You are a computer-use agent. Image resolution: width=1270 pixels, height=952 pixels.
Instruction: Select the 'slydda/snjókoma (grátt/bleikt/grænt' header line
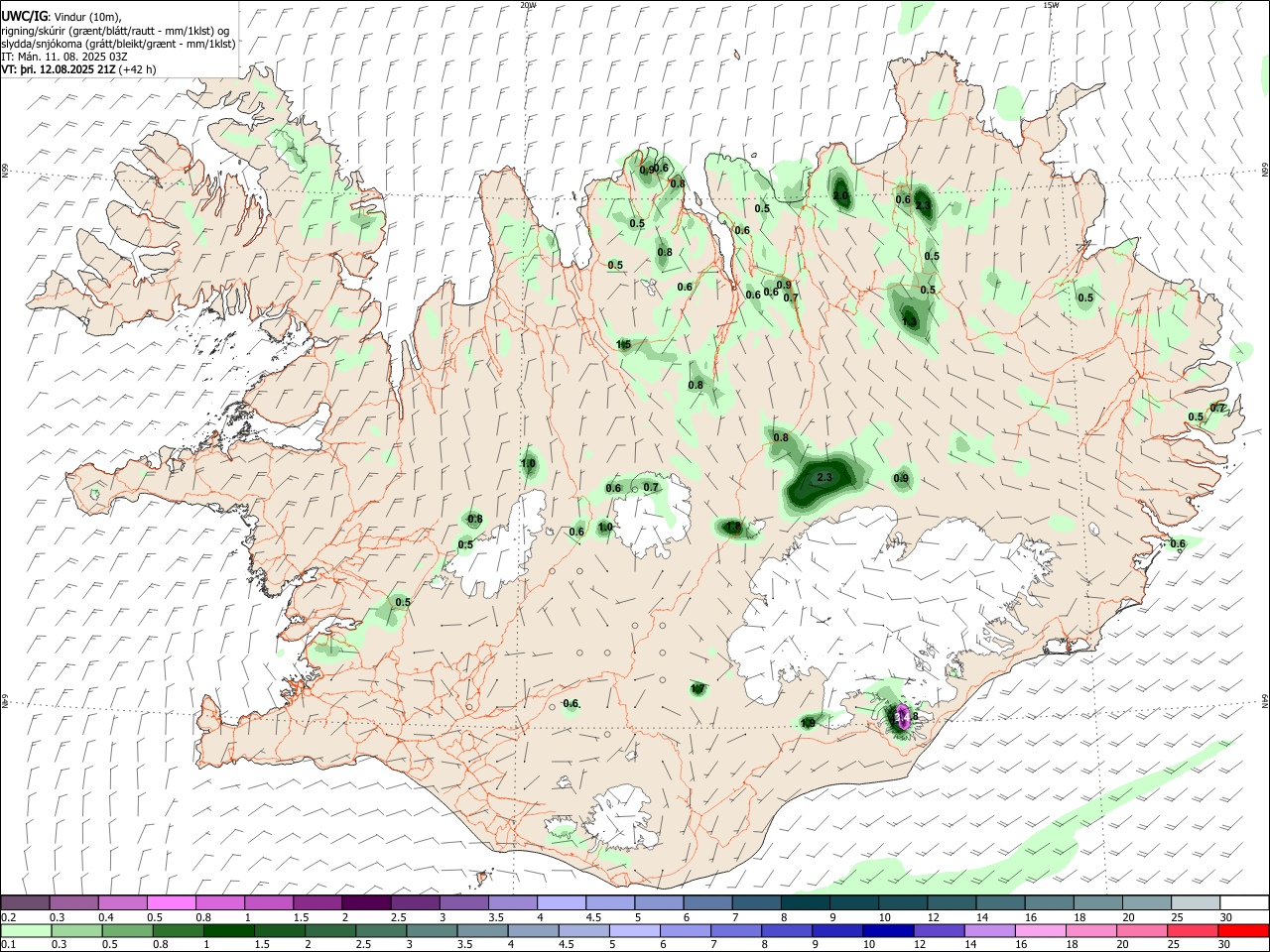118,44
